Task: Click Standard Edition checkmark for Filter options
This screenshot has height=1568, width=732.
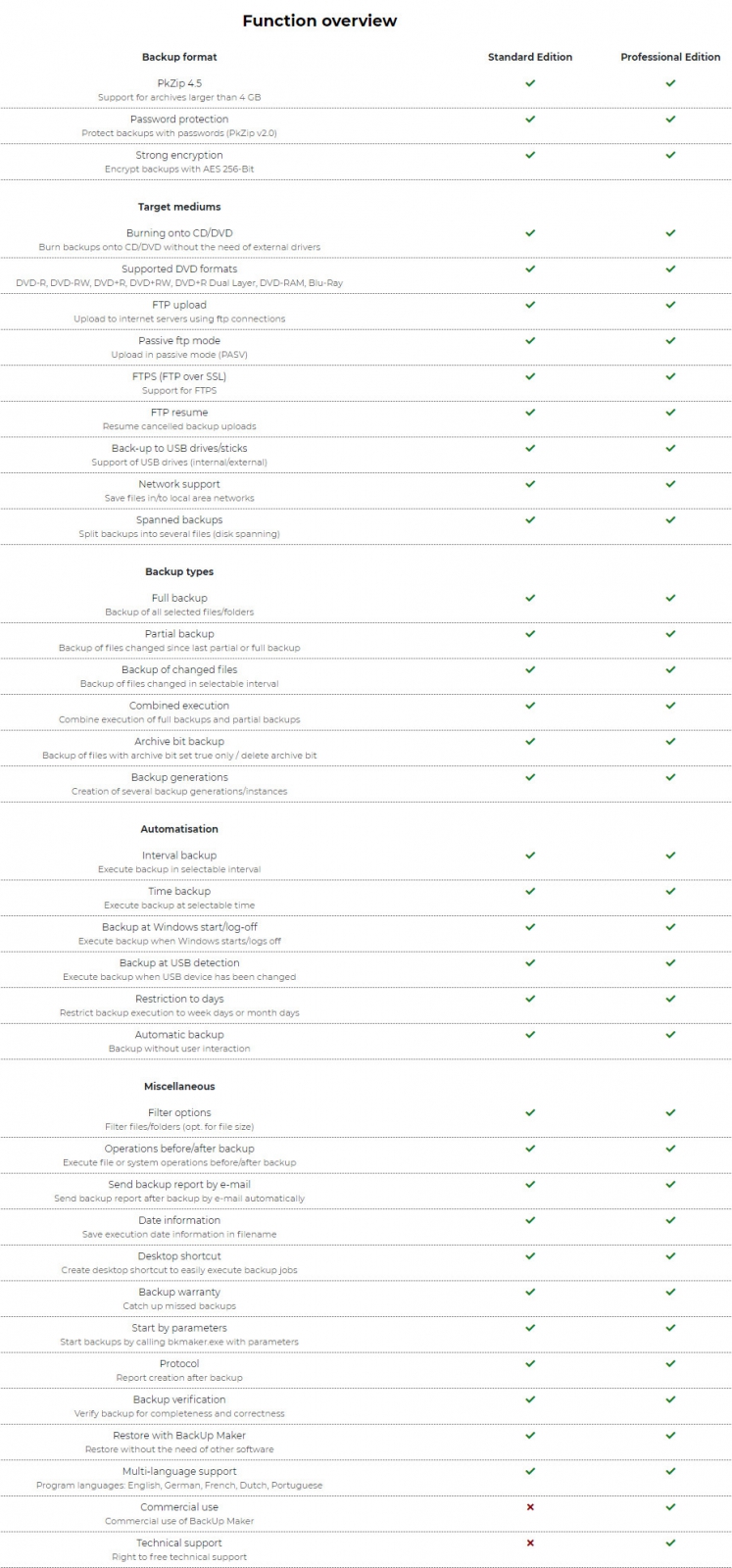Action: pyautogui.click(x=530, y=1112)
